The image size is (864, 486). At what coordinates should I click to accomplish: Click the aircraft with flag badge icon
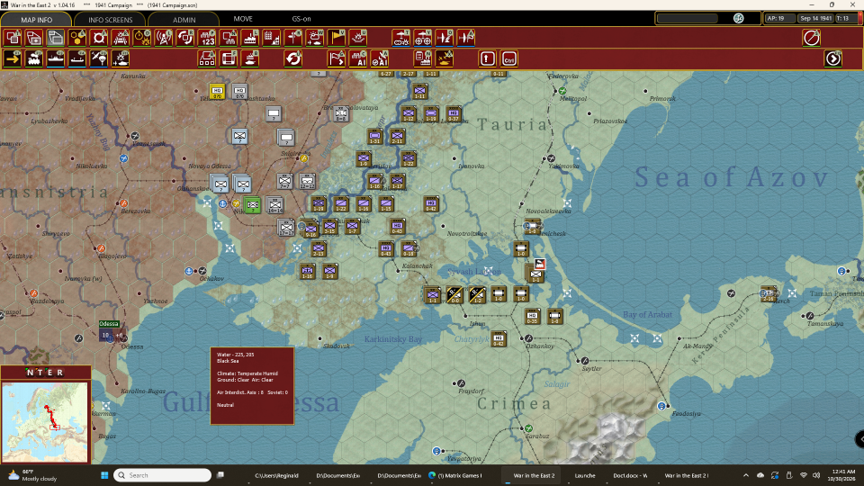coord(466,37)
